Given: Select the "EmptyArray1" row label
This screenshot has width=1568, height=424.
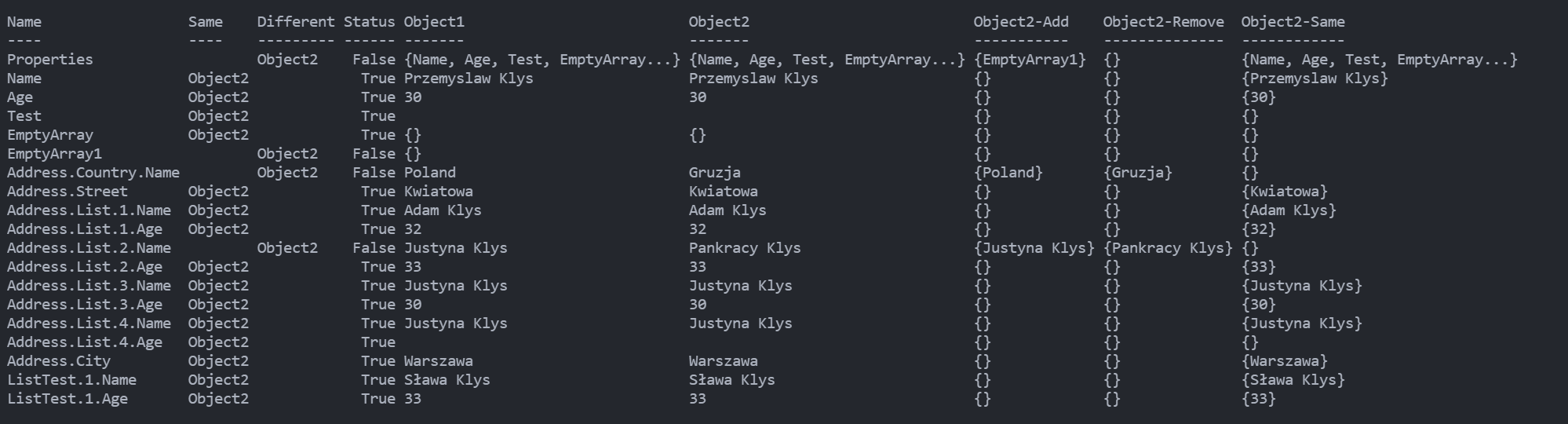Looking at the screenshot, I should click(54, 154).
